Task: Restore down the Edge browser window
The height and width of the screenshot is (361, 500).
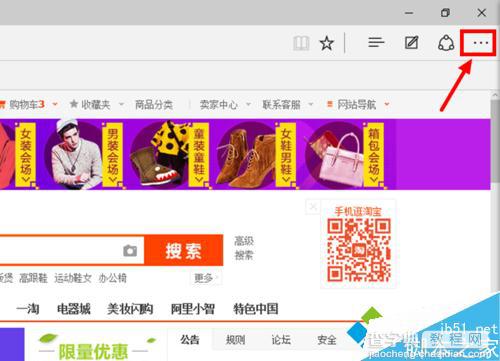Action: 445,13
